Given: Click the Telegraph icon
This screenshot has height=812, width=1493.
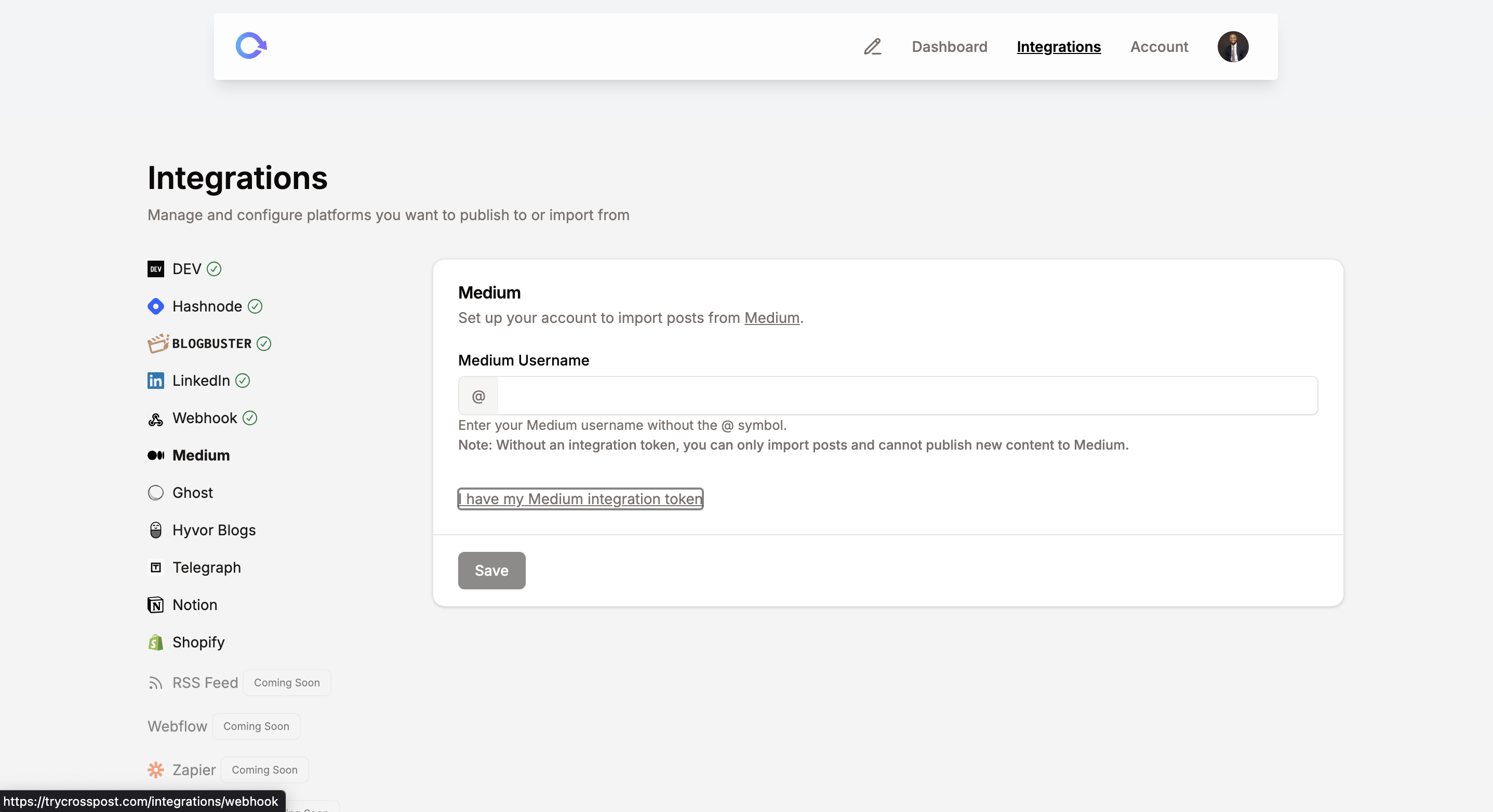Looking at the screenshot, I should coord(155,567).
